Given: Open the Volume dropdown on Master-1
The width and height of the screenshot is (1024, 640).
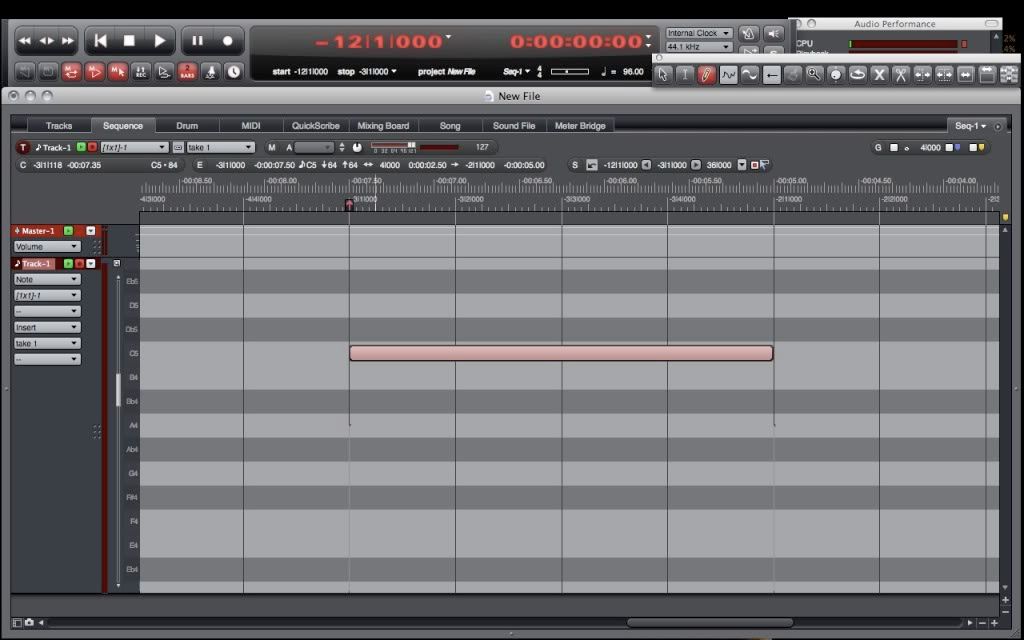Looking at the screenshot, I should 47,247.
